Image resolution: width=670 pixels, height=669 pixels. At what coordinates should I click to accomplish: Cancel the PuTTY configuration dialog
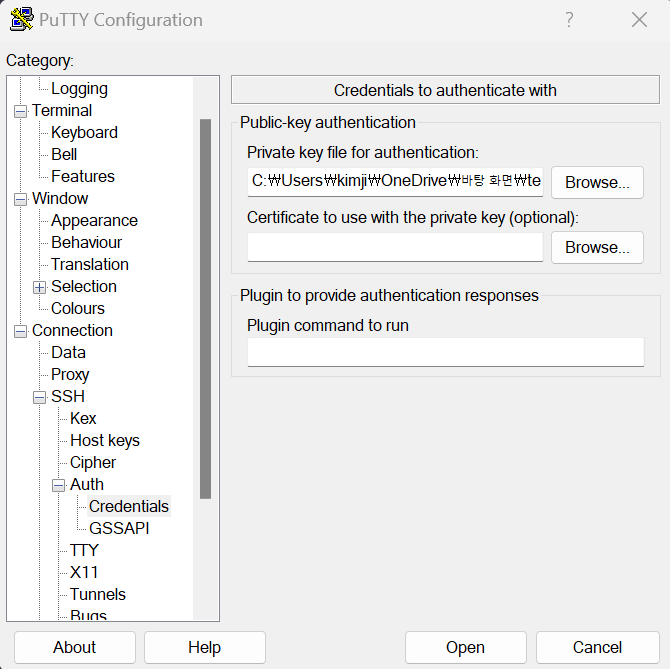click(x=597, y=647)
